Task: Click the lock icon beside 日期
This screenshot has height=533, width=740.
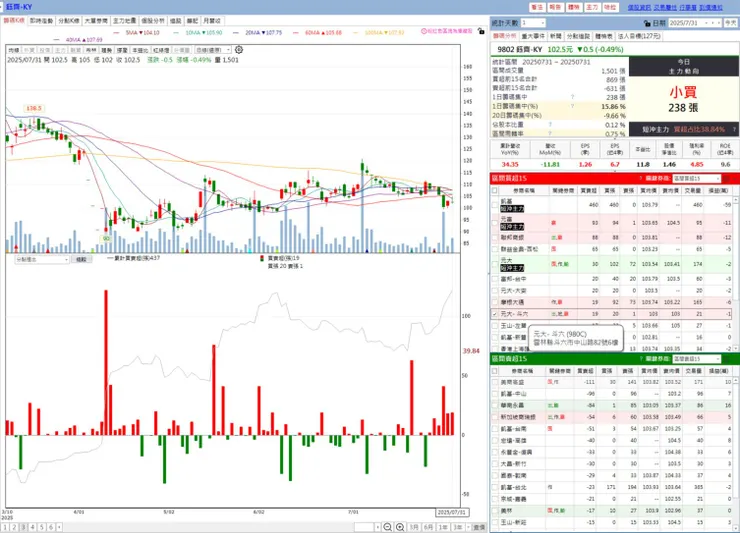Action: point(647,23)
